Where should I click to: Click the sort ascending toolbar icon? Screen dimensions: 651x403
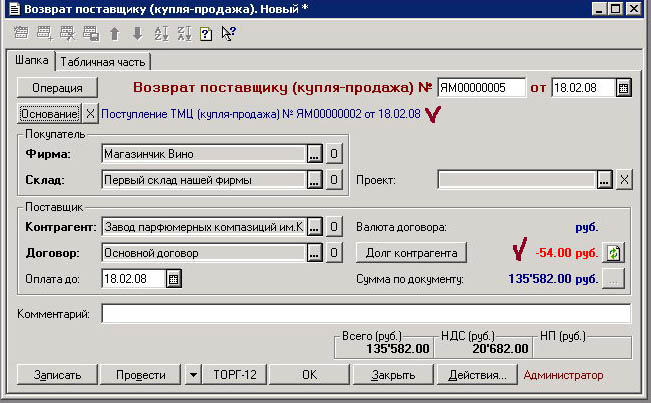(x=161, y=33)
